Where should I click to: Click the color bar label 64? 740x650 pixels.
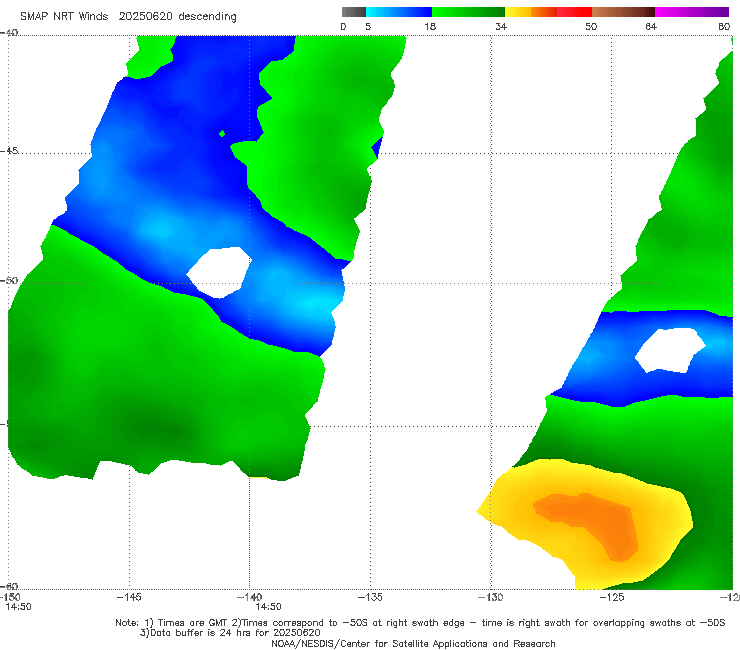(651, 26)
